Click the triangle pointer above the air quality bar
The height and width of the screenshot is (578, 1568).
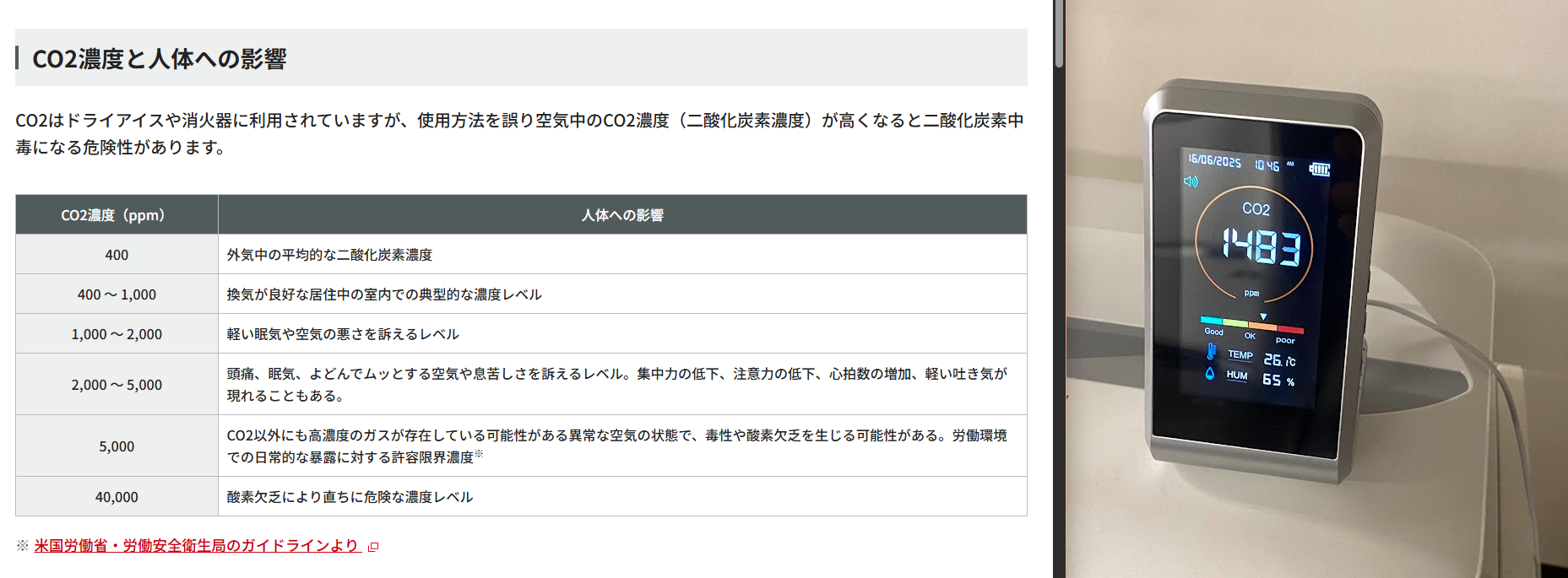1263,316
